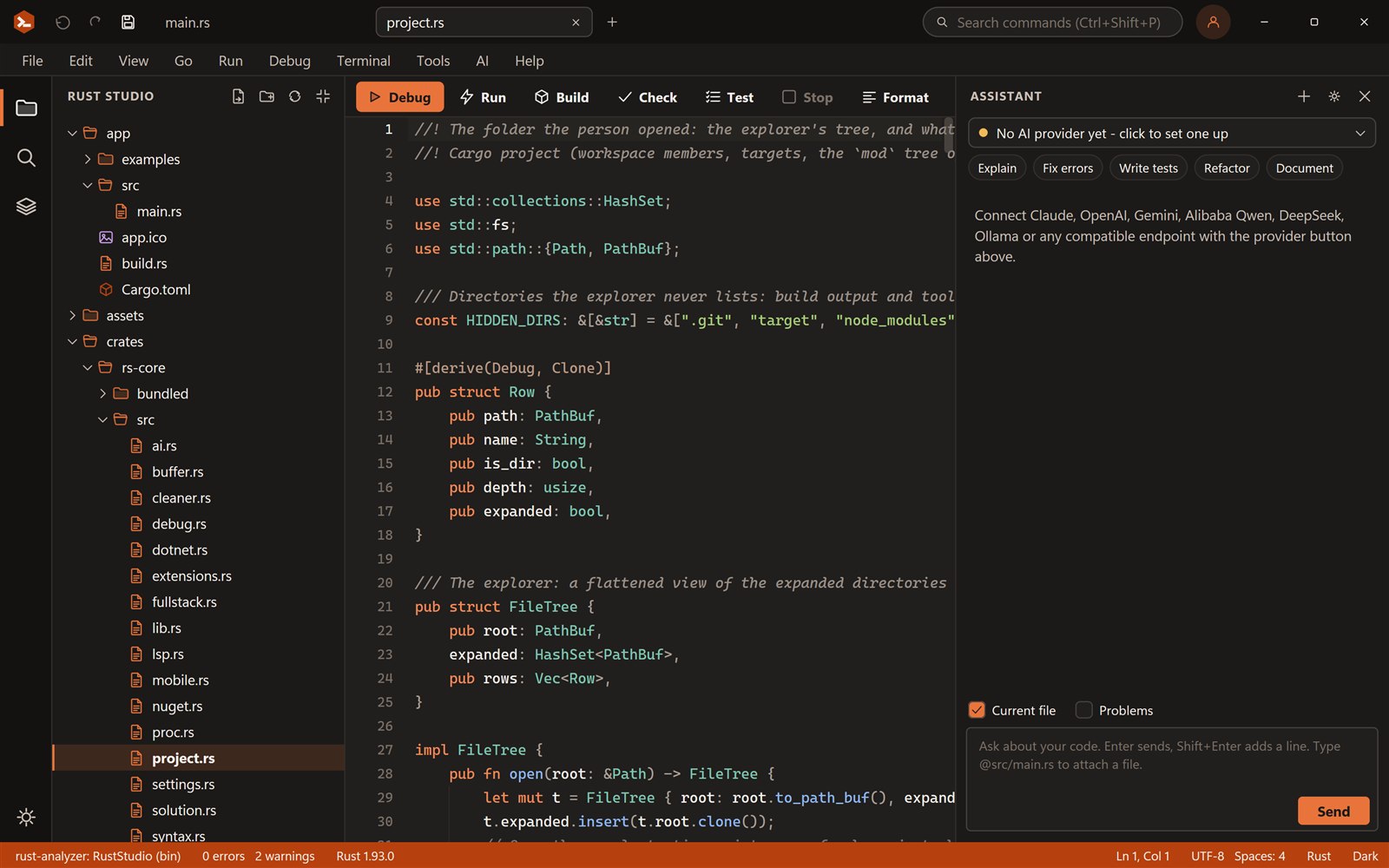Viewport: 1389px width, 868px height.
Task: Open the AI menu
Action: (482, 61)
